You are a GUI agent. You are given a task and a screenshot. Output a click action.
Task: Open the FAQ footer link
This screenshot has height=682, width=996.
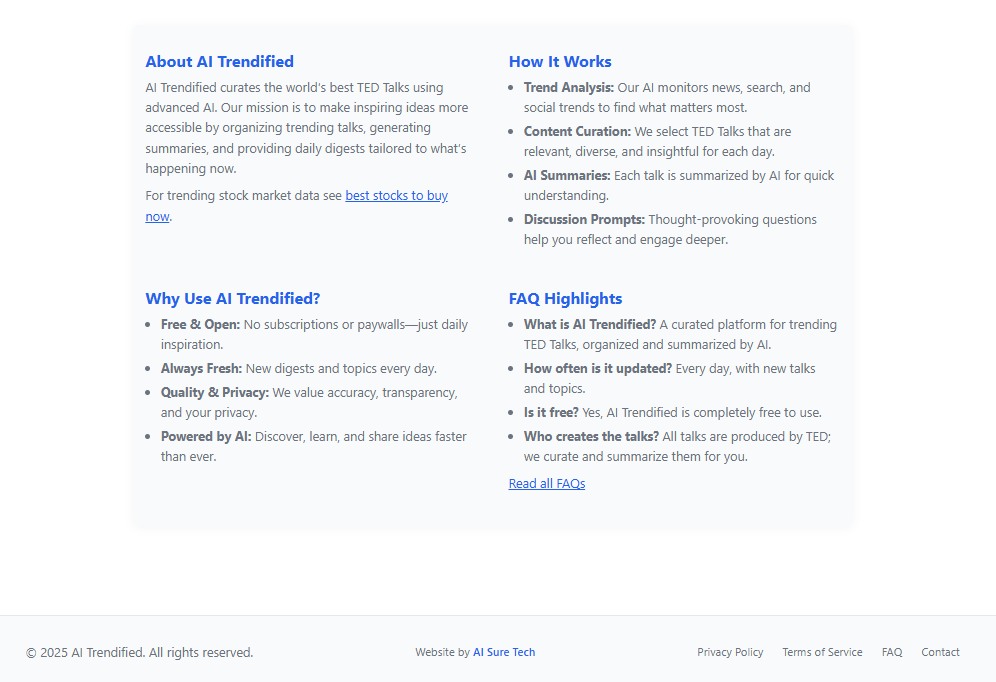click(x=892, y=652)
